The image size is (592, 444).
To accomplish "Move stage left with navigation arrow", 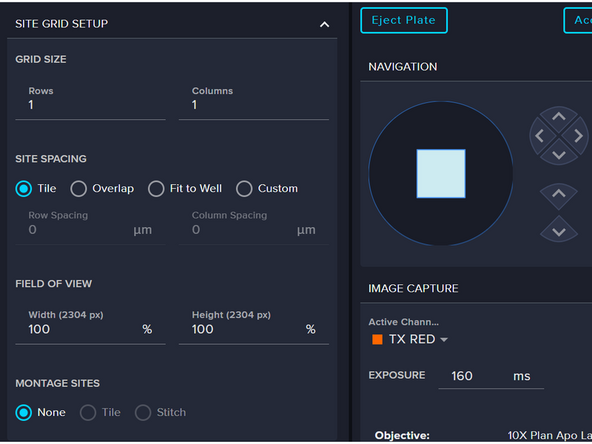I will click(x=540, y=136).
